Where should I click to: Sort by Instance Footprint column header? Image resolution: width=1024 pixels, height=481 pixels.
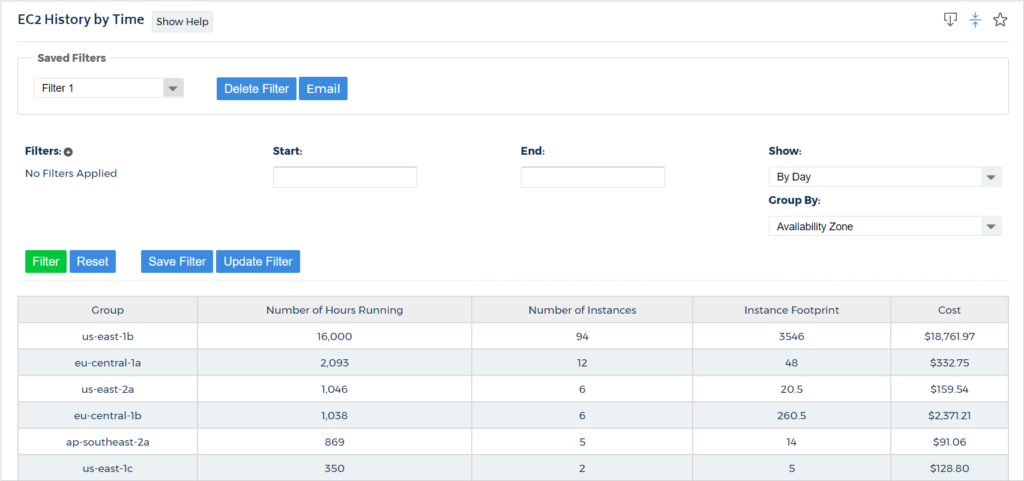[792, 310]
